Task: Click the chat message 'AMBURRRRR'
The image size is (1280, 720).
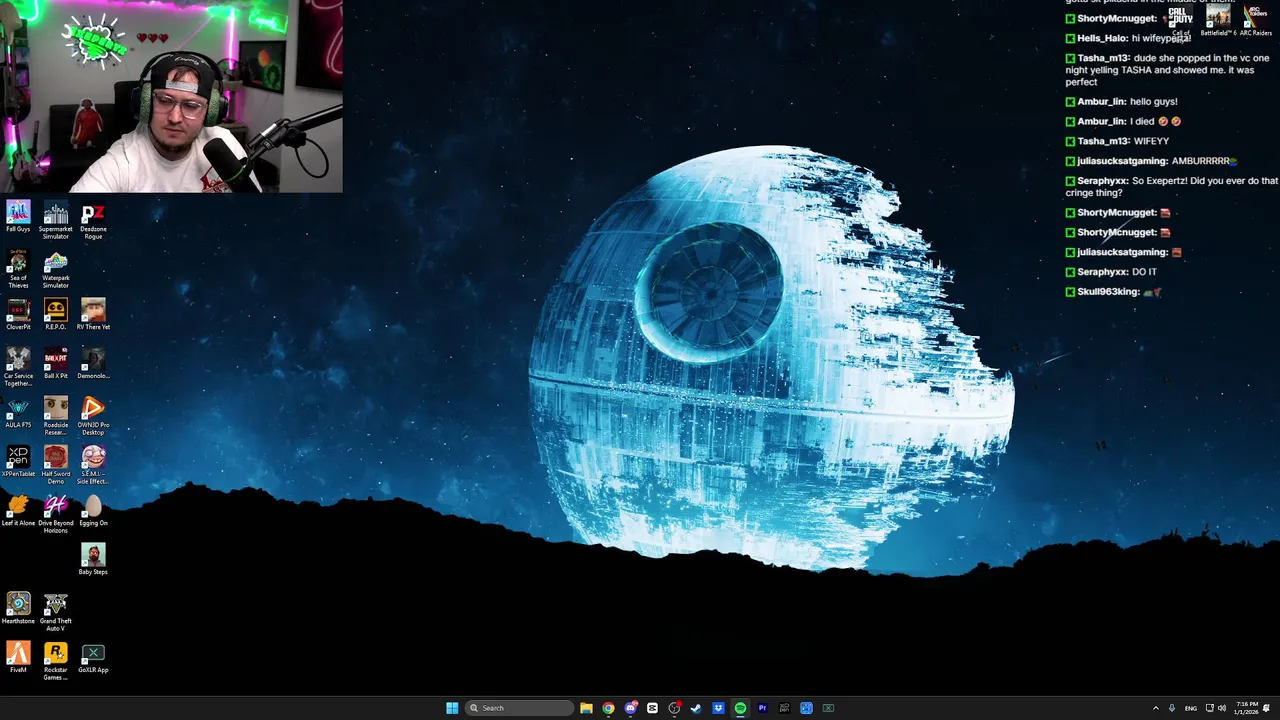Action: [x=1201, y=161]
